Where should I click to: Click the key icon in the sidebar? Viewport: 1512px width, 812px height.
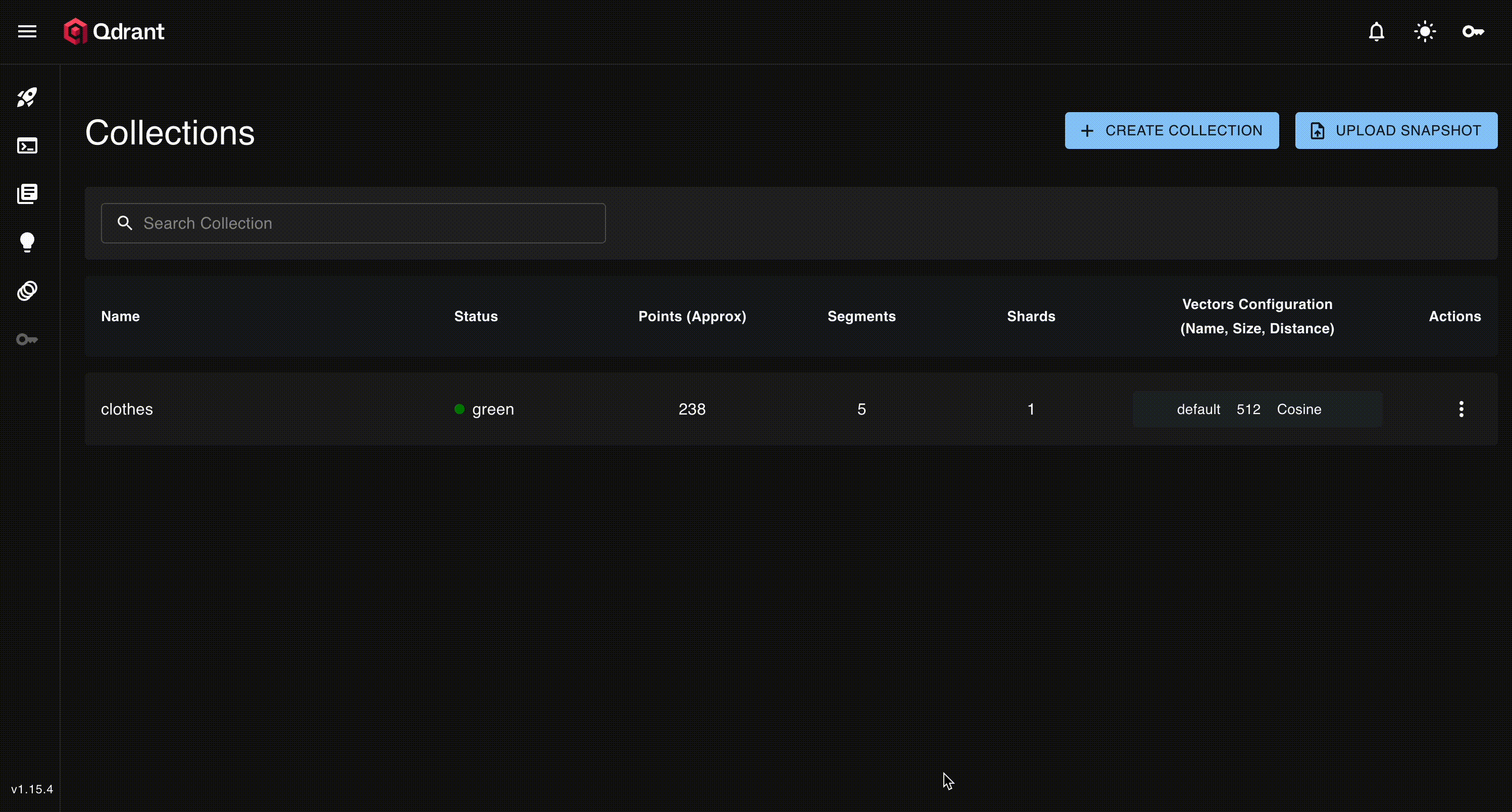coord(27,339)
